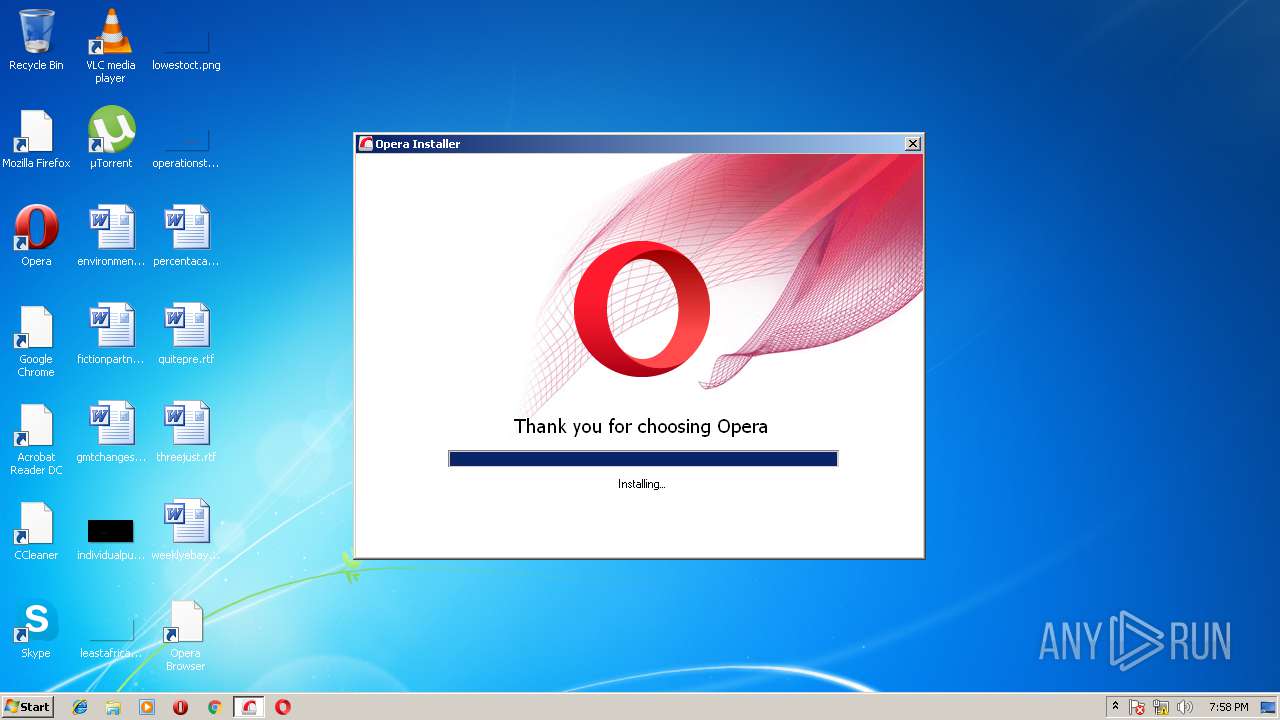The image size is (1280, 720).
Task: Select the individualpu... black thumbnail file
Action: [x=111, y=538]
